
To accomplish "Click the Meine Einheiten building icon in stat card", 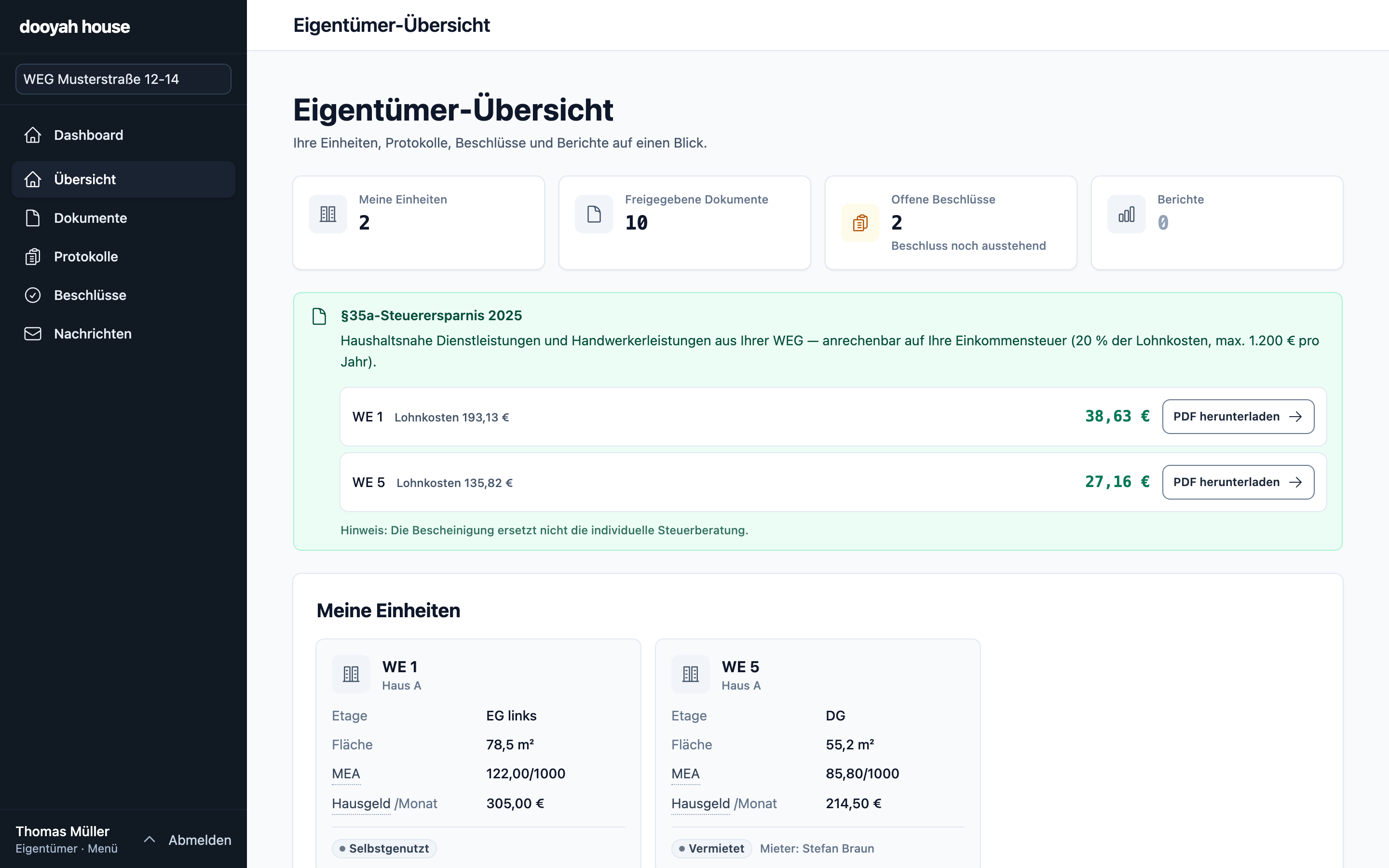I will click(328, 214).
